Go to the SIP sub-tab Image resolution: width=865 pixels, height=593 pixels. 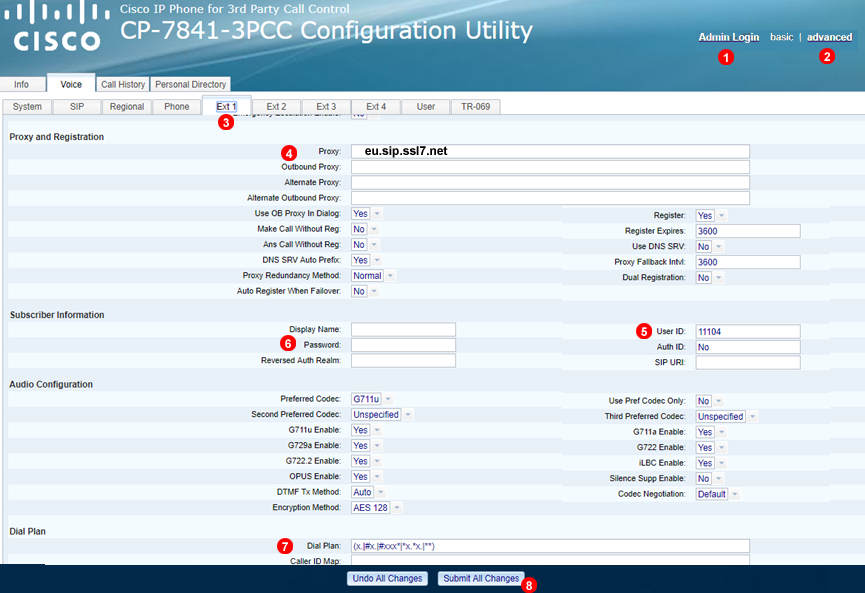click(77, 106)
